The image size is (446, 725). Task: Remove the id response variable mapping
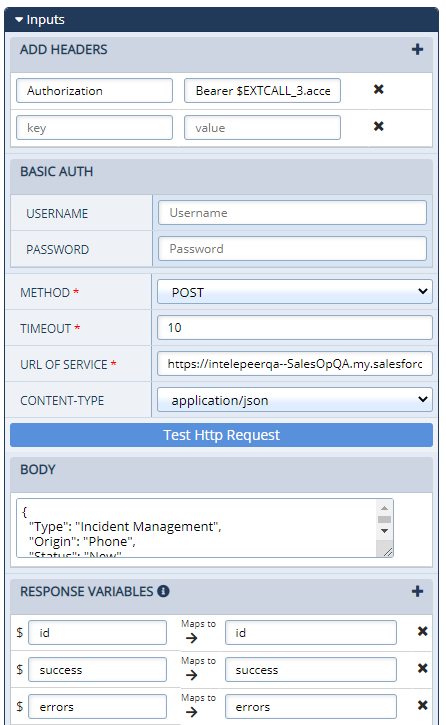(x=422, y=631)
